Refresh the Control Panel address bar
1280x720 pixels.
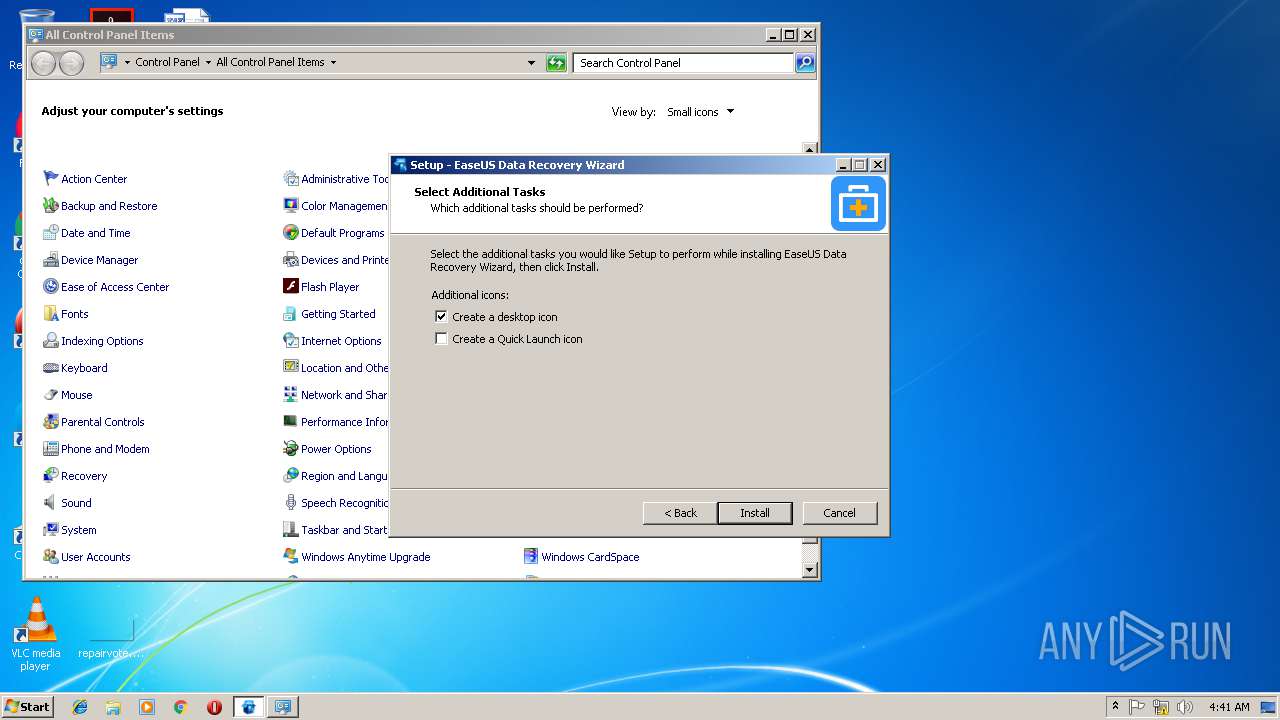coord(556,63)
